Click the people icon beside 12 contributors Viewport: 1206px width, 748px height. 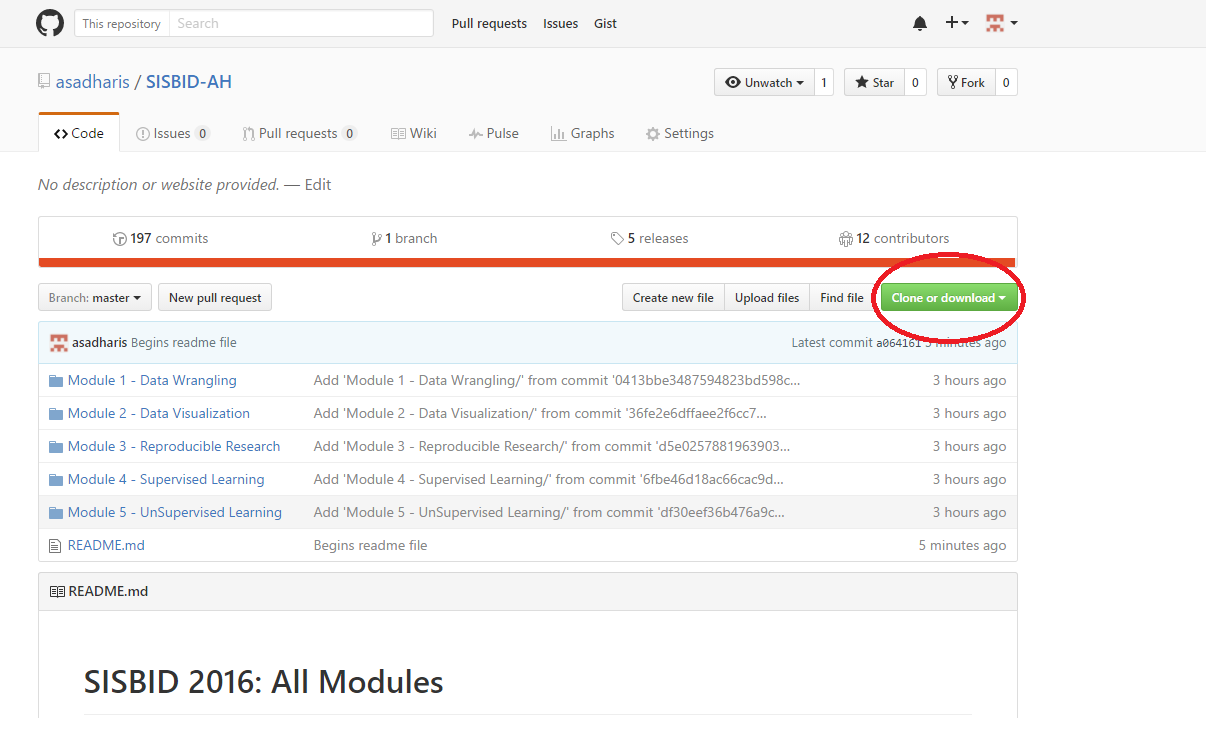846,238
